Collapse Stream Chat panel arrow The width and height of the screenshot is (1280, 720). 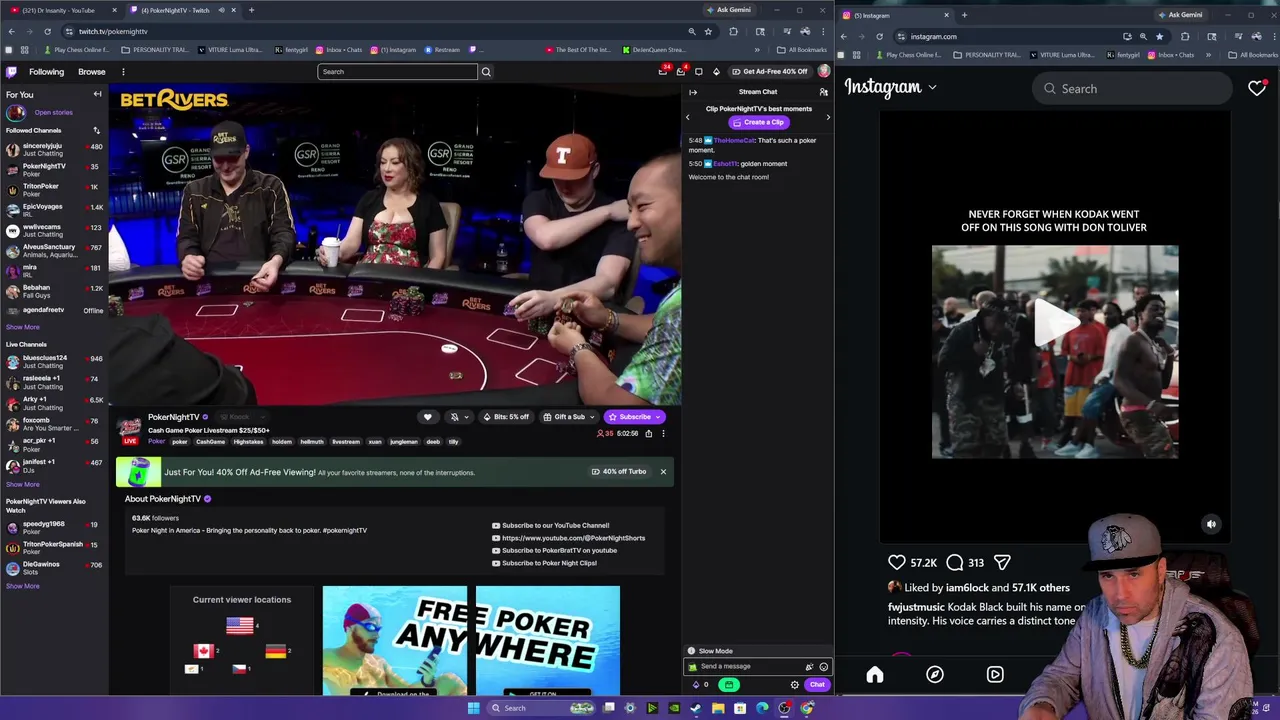click(x=693, y=92)
